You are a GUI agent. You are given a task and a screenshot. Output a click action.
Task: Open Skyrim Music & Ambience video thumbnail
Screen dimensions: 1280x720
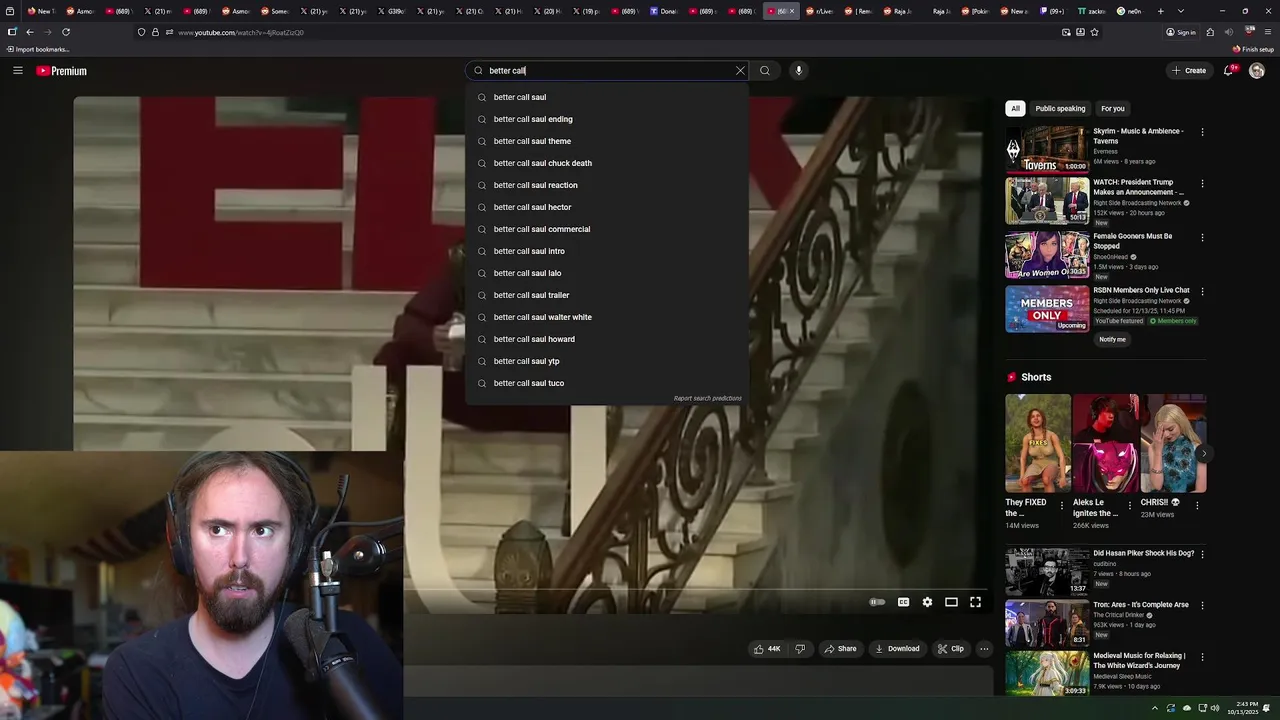click(x=1047, y=148)
